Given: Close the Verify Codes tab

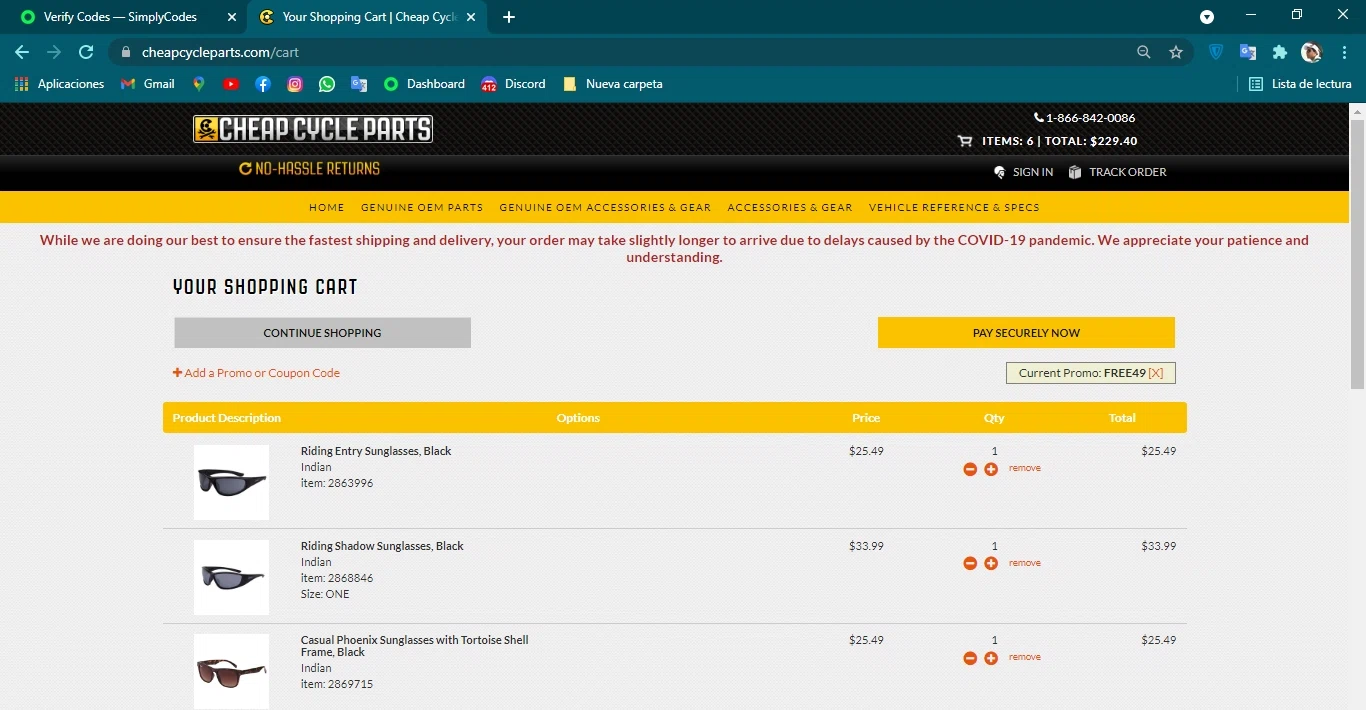Looking at the screenshot, I should [x=231, y=17].
